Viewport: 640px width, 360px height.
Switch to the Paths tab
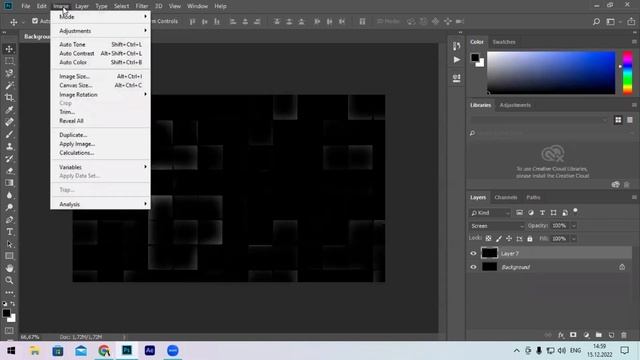[533, 198]
